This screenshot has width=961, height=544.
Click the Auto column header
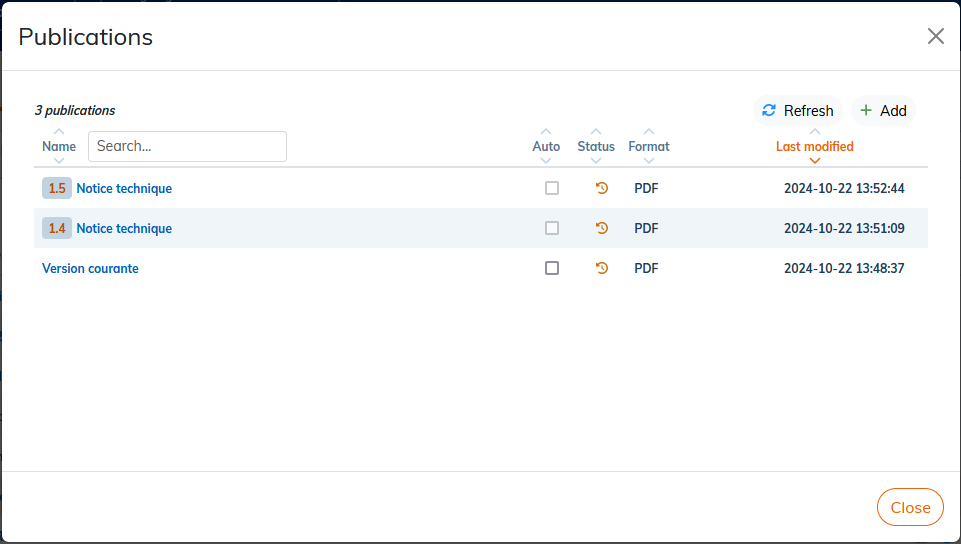546,146
